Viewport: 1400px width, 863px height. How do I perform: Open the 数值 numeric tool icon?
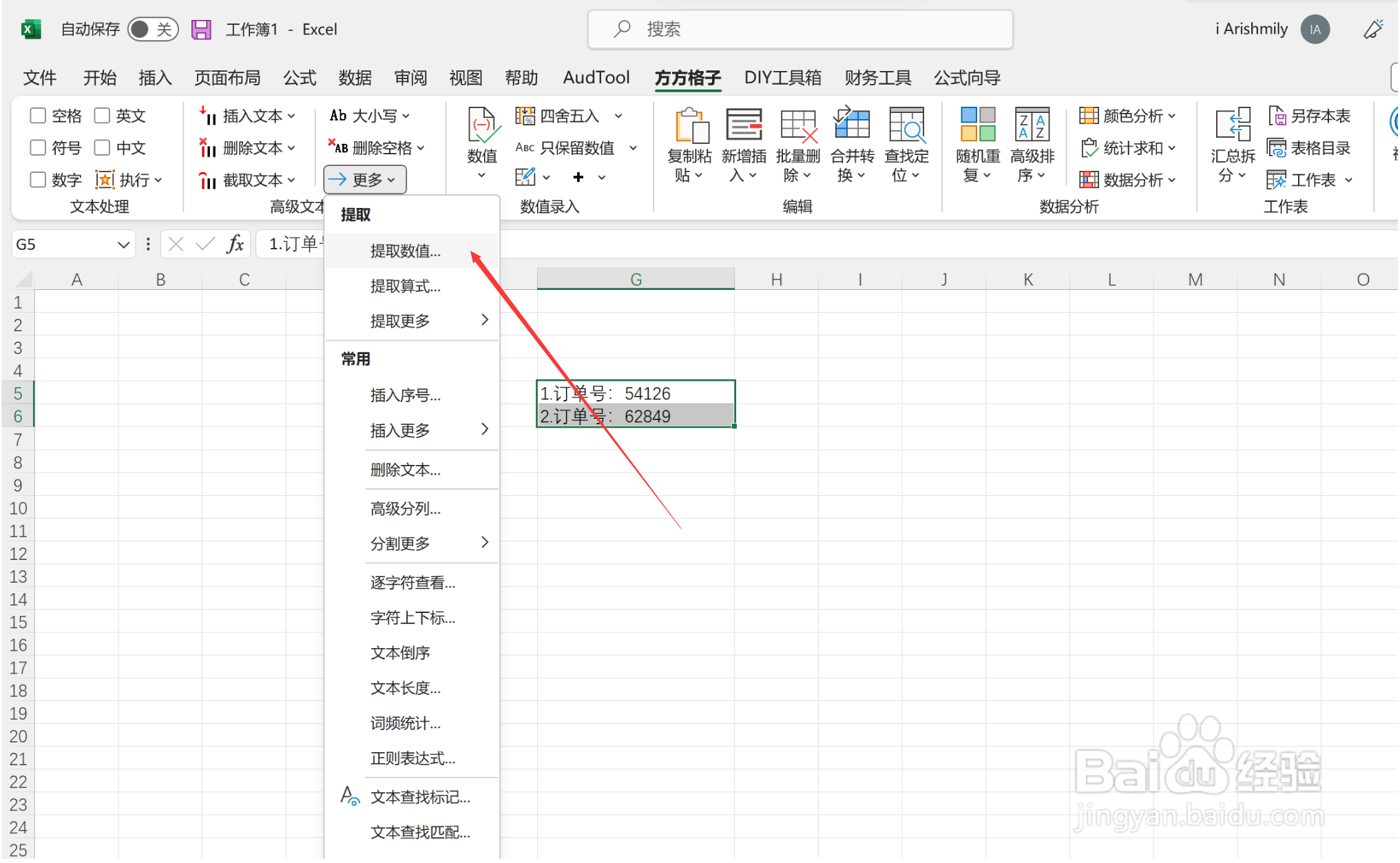[x=482, y=125]
